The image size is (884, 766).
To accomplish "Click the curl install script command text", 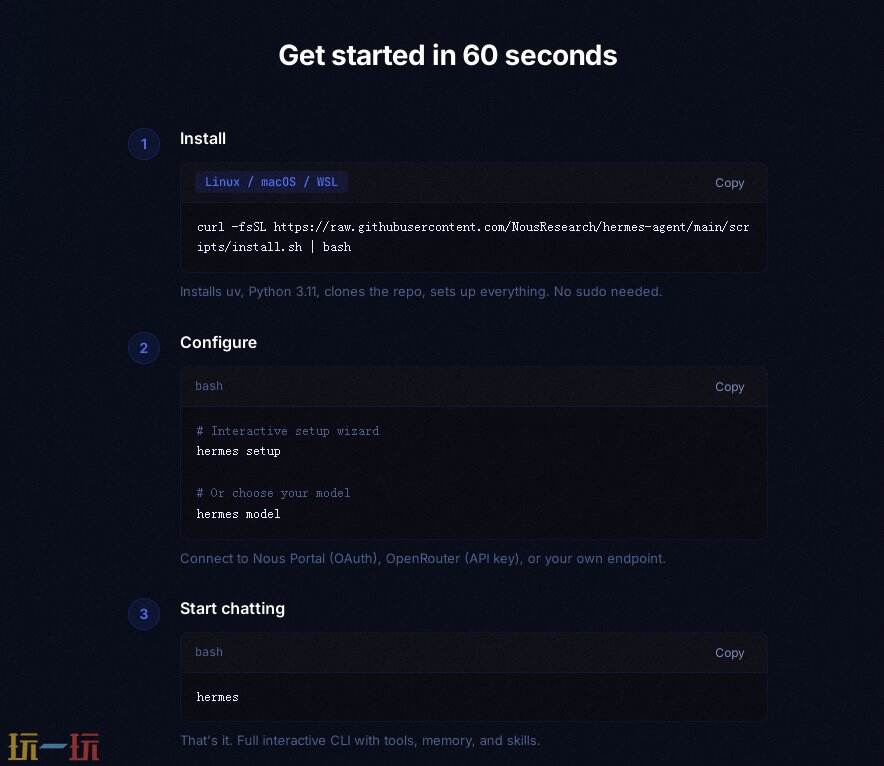I will (473, 237).
